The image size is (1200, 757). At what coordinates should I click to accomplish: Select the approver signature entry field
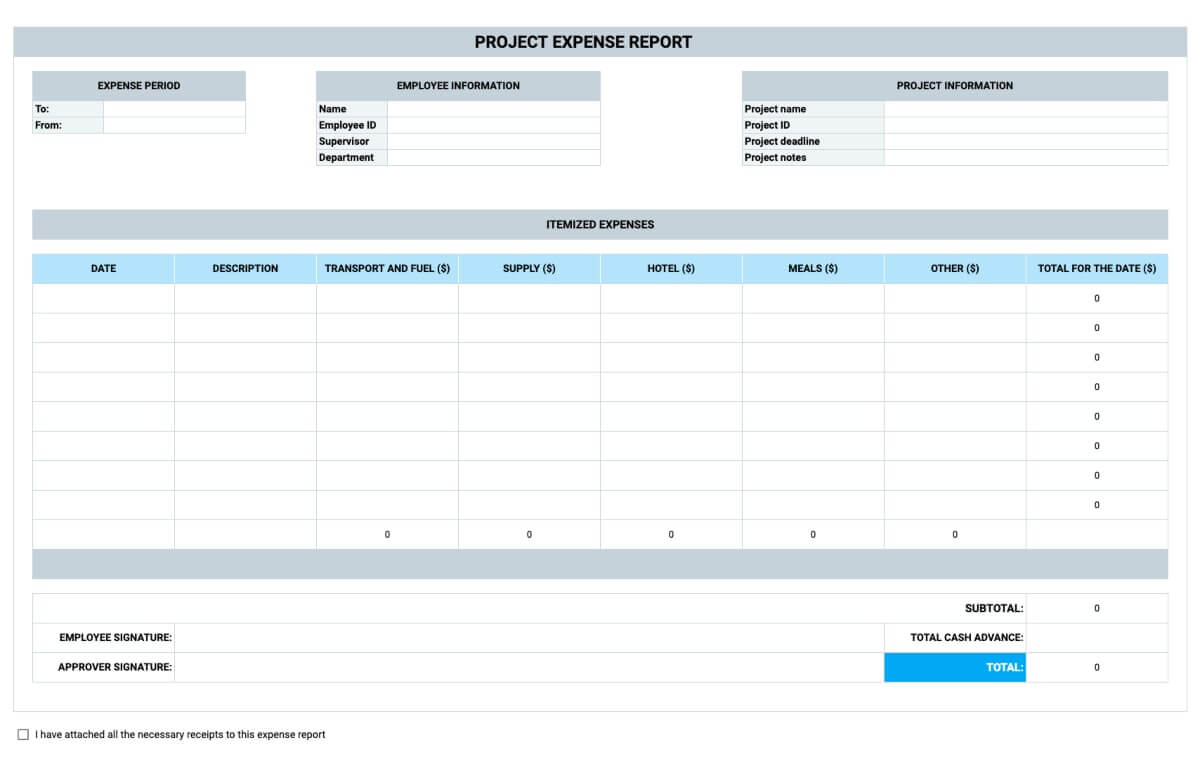point(530,668)
